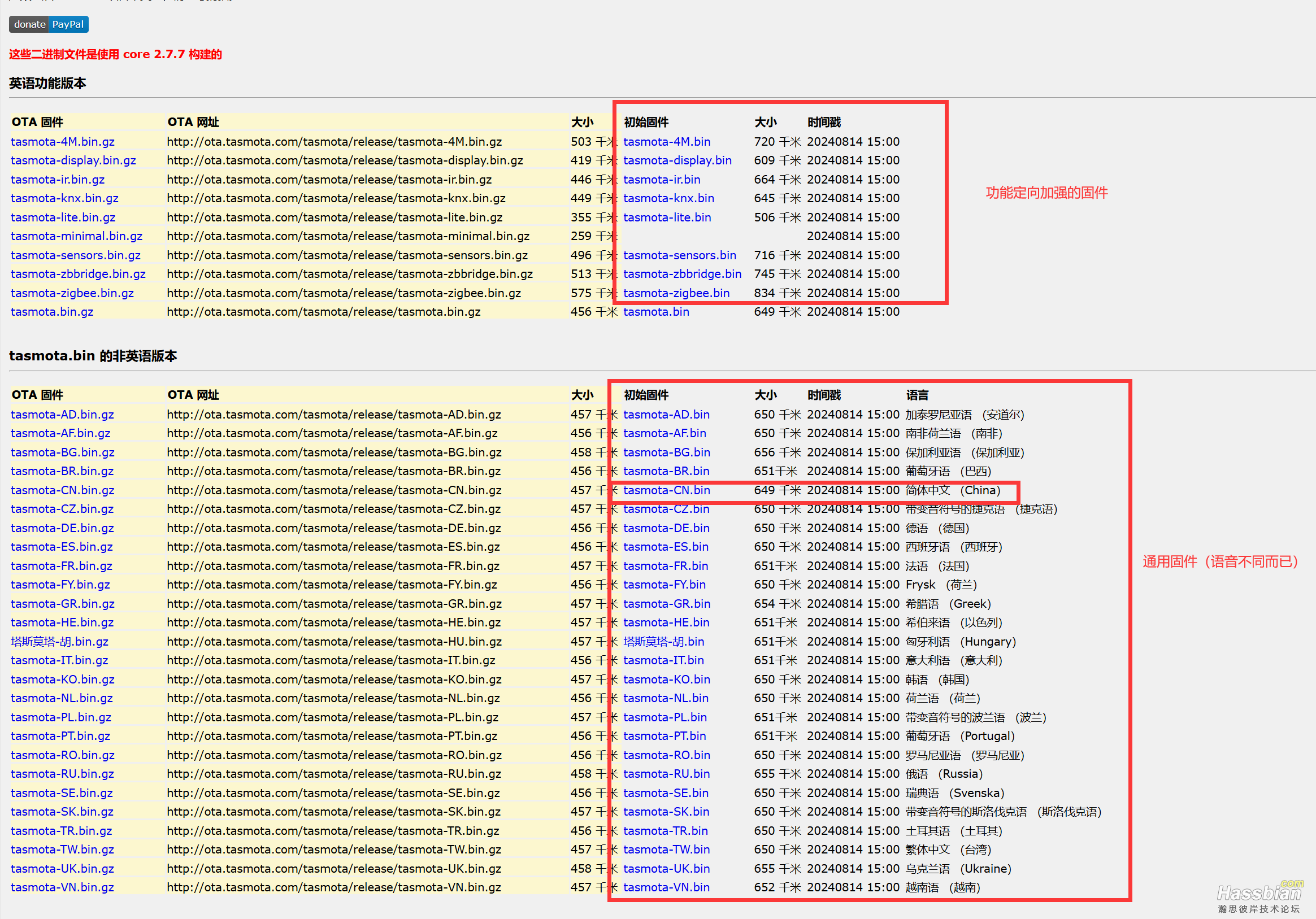Download tasmota-sensors.bin initial firmware
Screen dimensions: 1316x919
click(x=680, y=255)
